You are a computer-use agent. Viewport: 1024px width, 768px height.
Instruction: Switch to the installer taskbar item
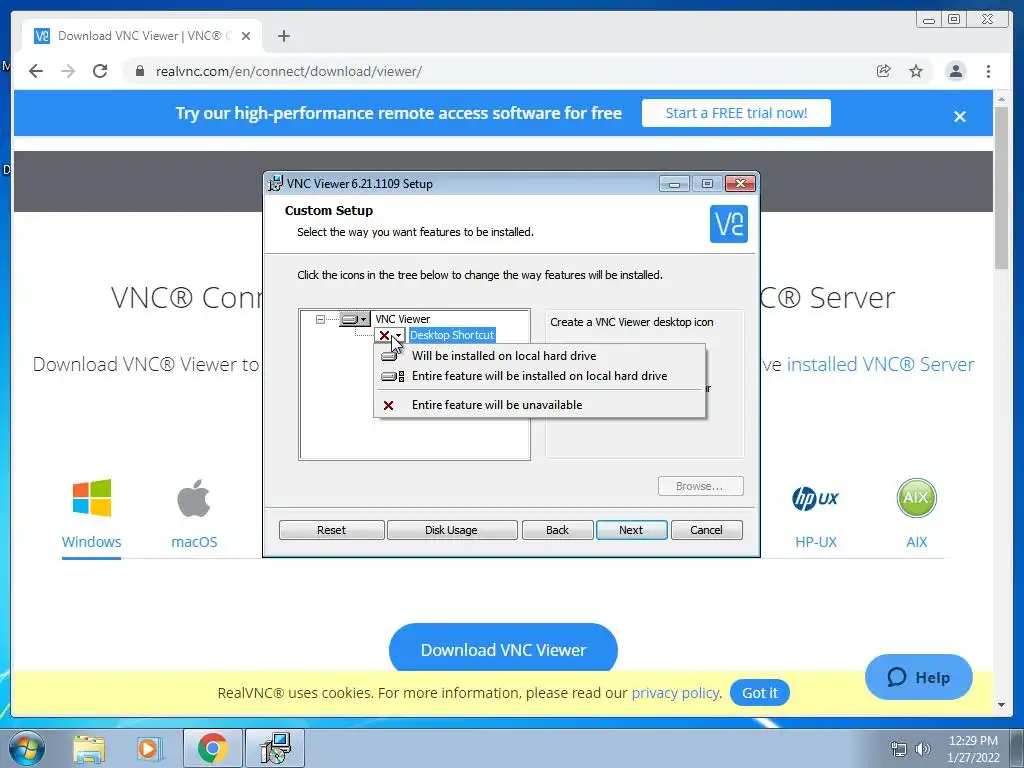point(275,748)
